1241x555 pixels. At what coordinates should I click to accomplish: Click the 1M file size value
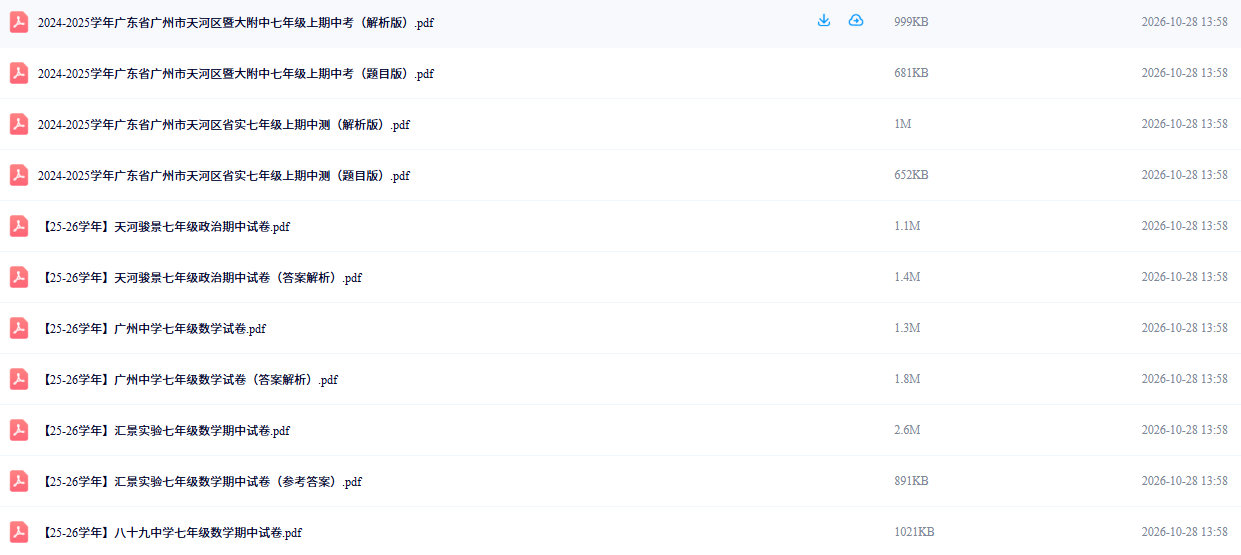903,124
